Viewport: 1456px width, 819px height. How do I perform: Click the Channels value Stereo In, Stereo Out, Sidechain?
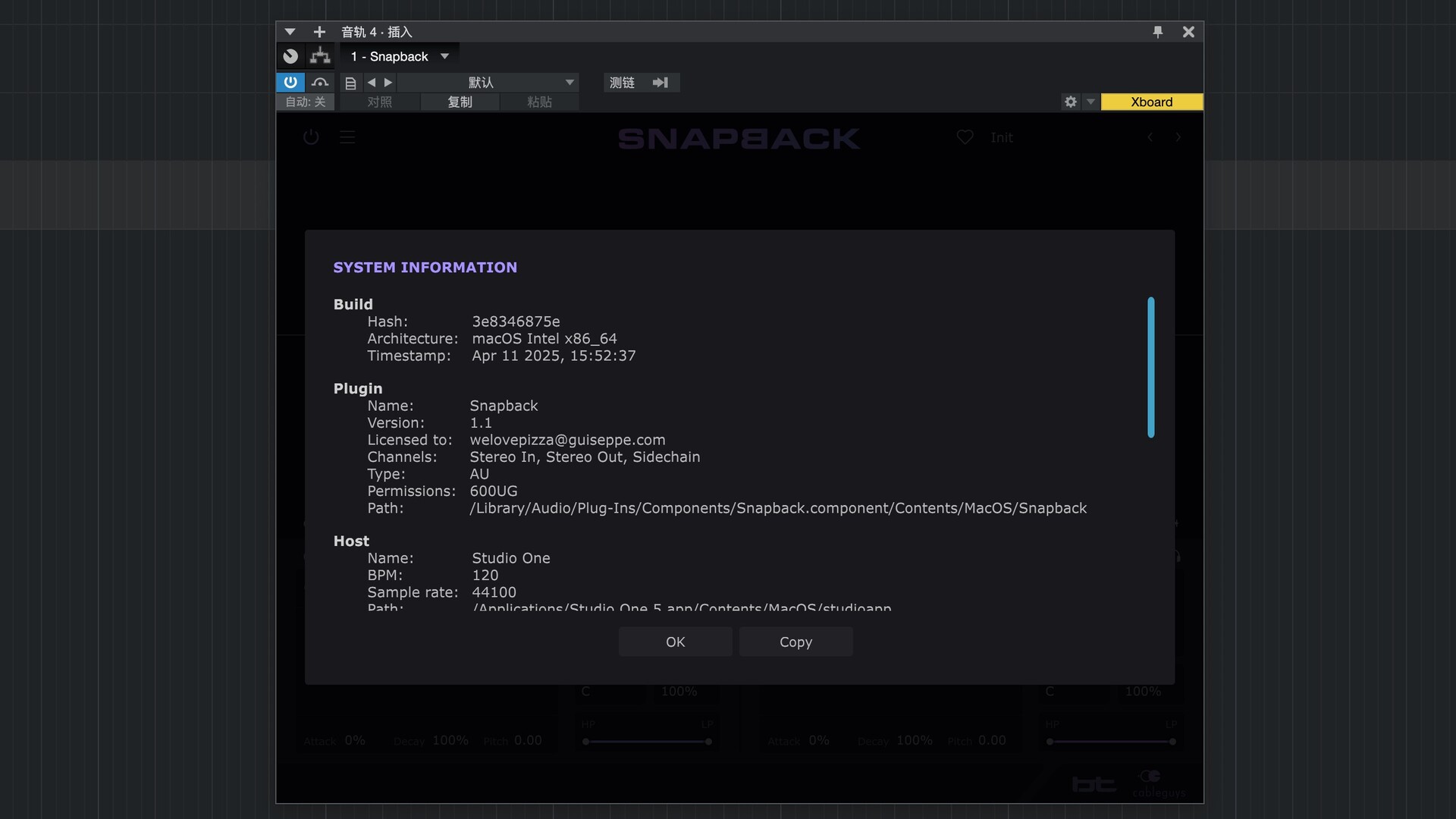click(585, 457)
